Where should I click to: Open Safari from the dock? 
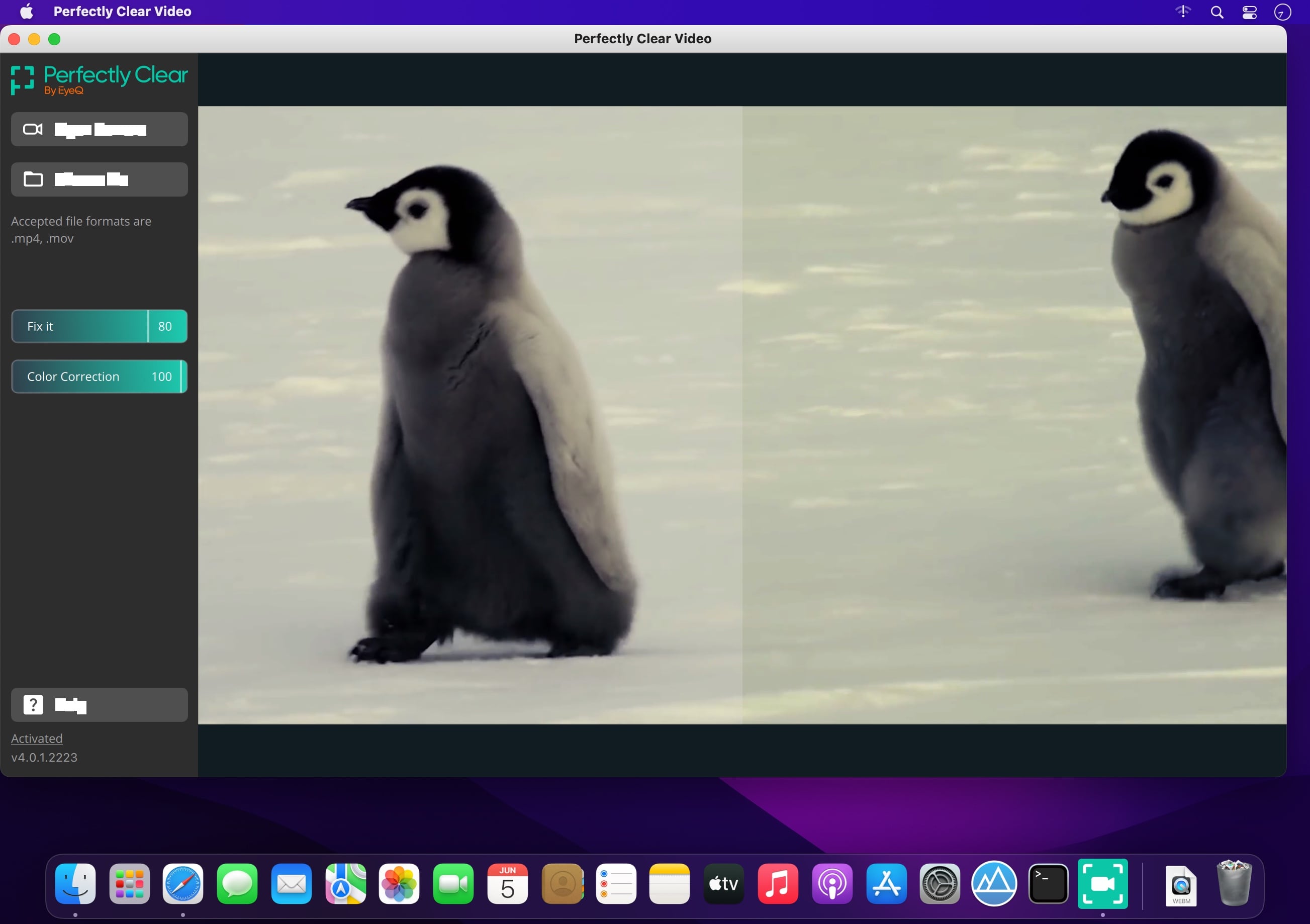tap(183, 884)
